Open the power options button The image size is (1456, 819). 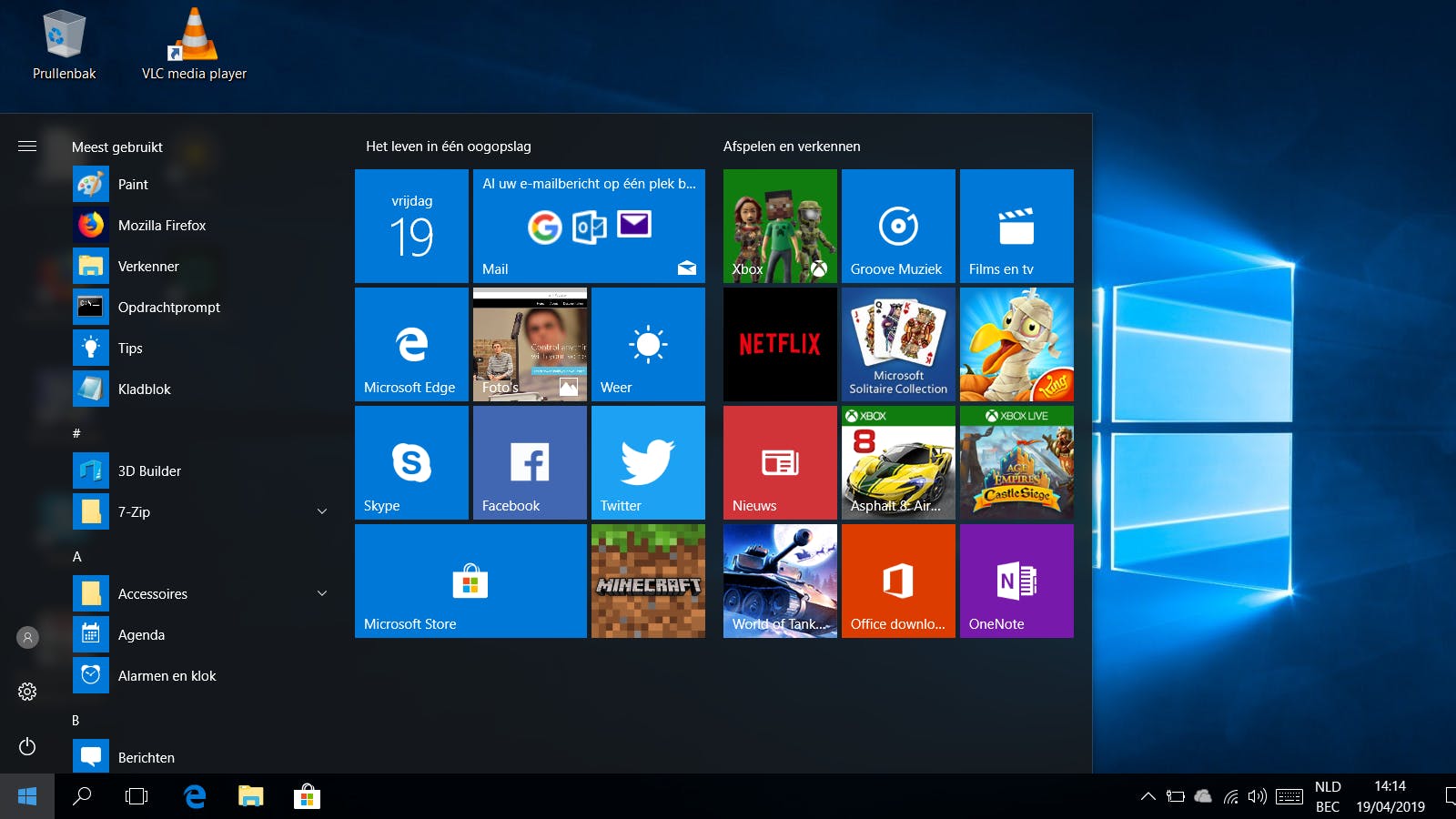pyautogui.click(x=27, y=746)
